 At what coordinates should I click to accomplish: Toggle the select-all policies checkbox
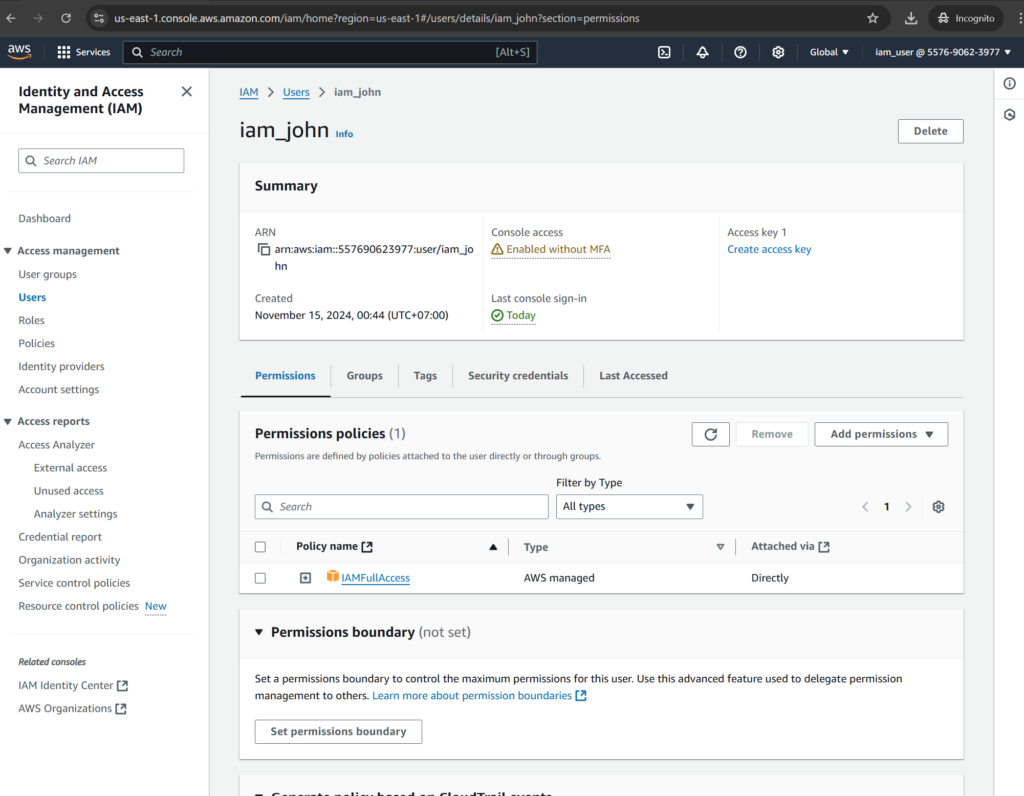coord(261,547)
